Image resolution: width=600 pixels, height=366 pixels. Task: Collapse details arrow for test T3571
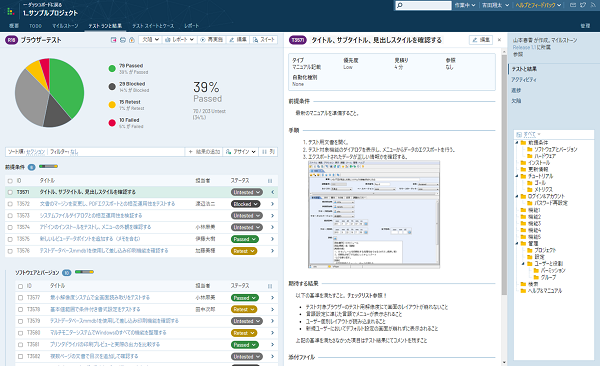[x=272, y=192]
